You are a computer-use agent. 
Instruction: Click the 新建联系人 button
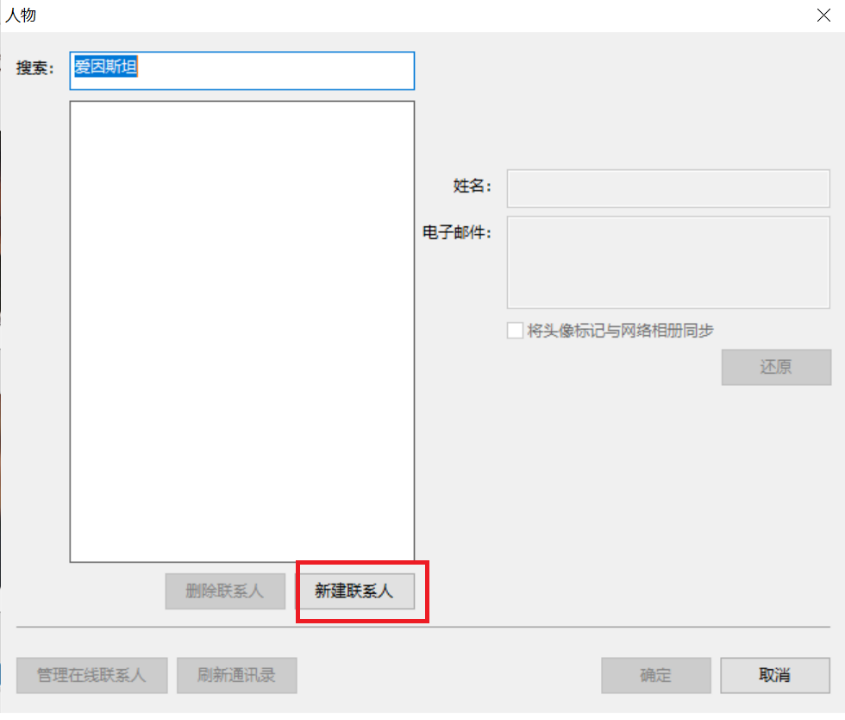click(357, 591)
